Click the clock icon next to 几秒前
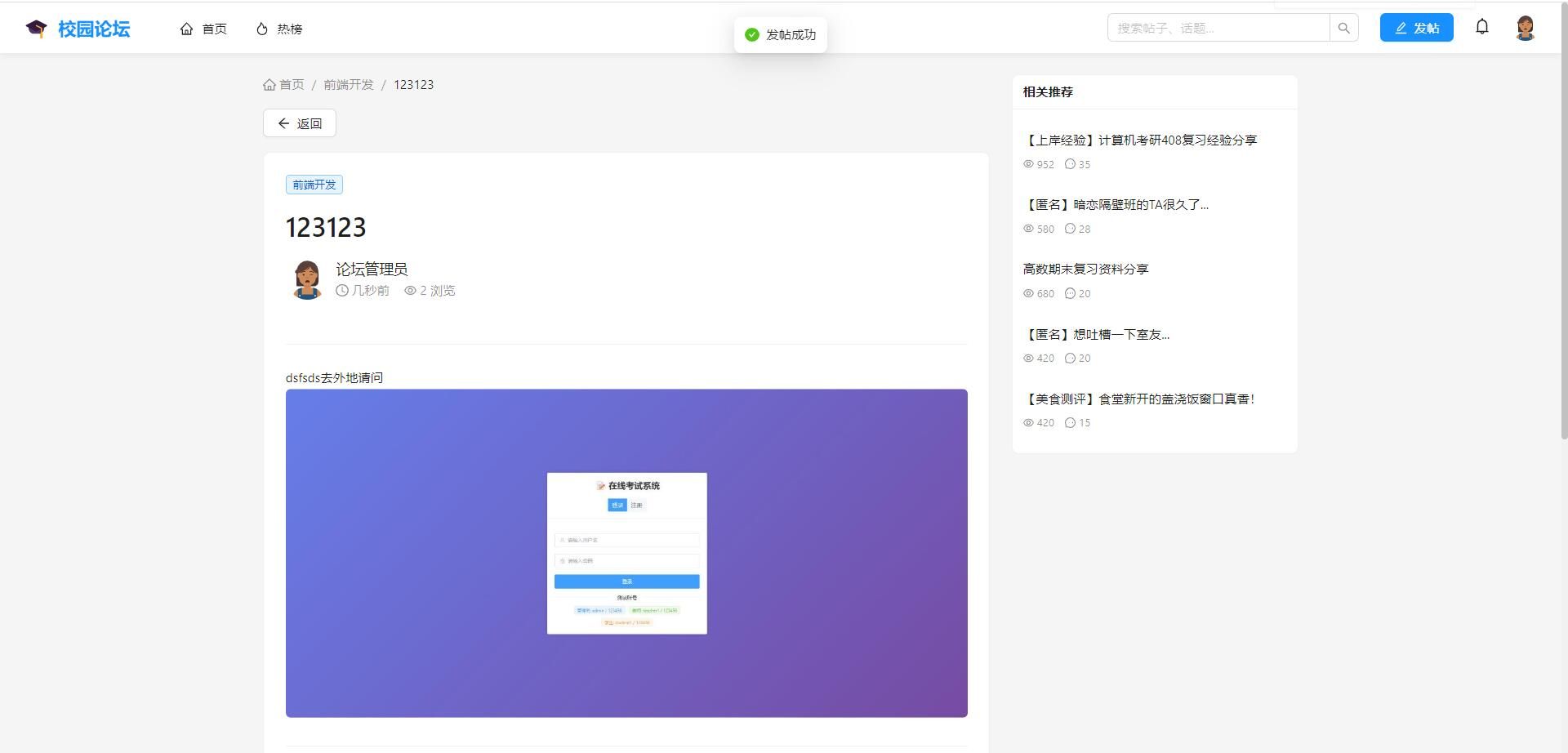This screenshot has width=1568, height=753. click(341, 291)
